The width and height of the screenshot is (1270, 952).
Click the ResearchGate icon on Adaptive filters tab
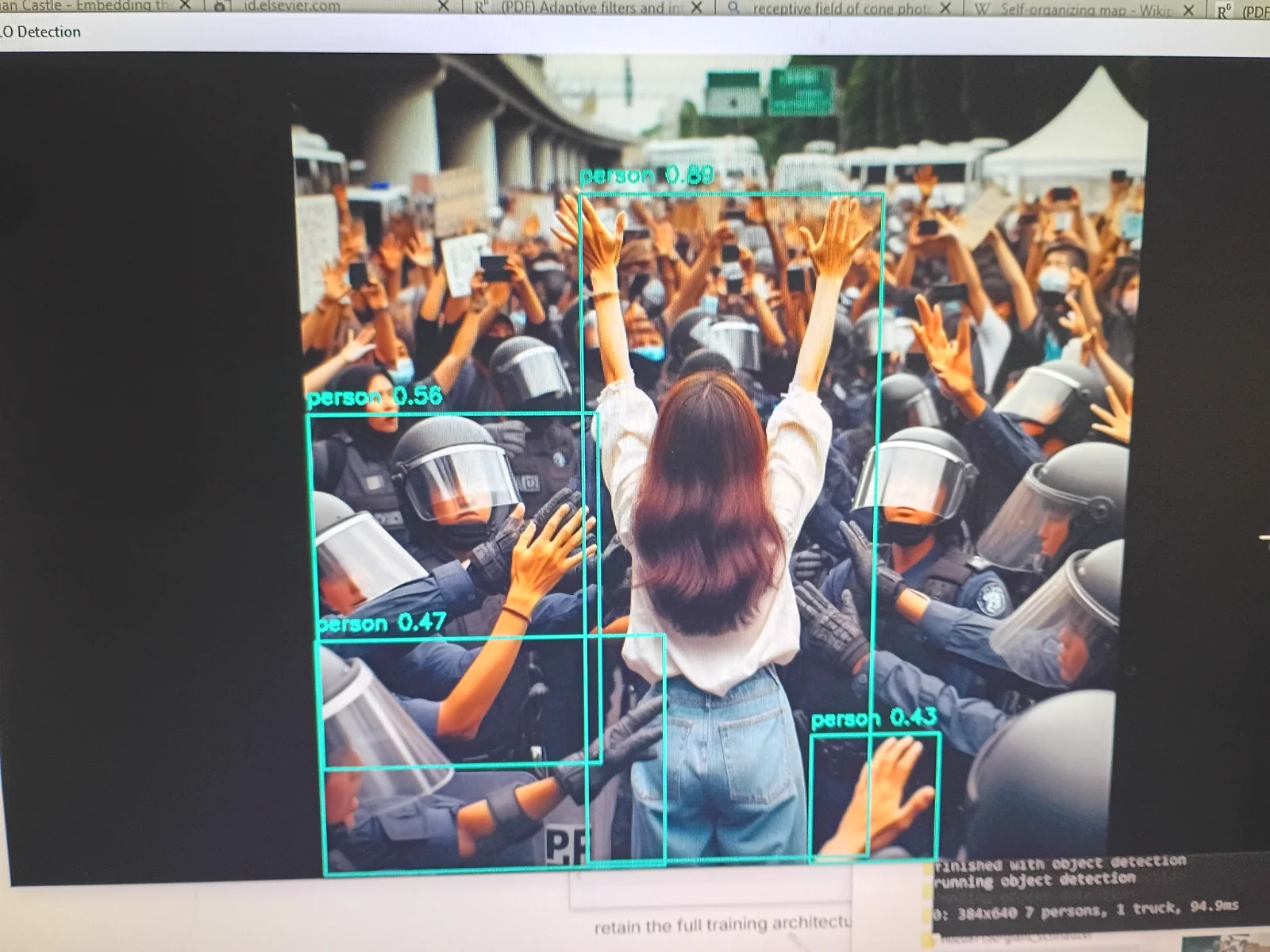480,9
